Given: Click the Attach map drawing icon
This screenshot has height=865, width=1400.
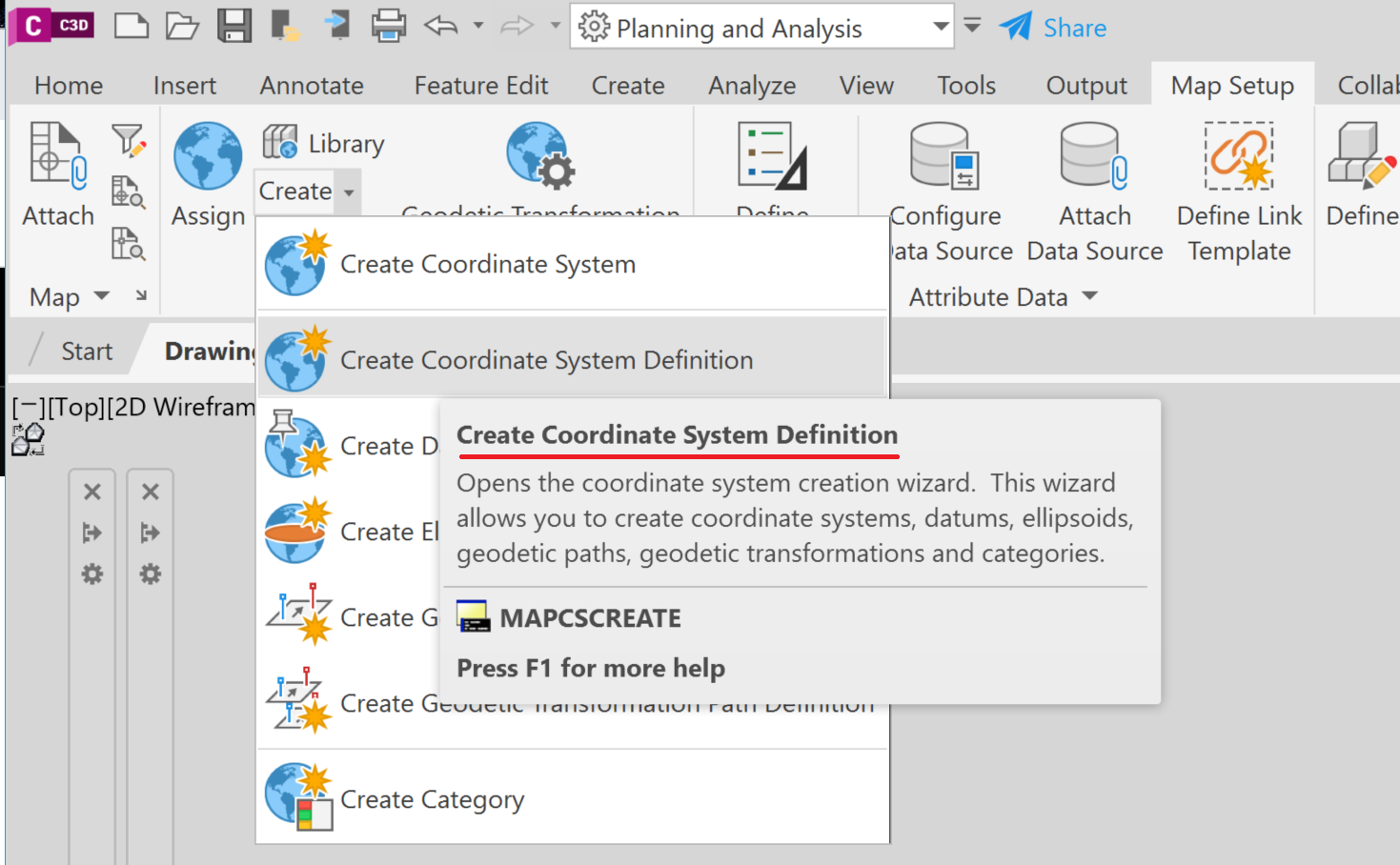Looking at the screenshot, I should [58, 155].
